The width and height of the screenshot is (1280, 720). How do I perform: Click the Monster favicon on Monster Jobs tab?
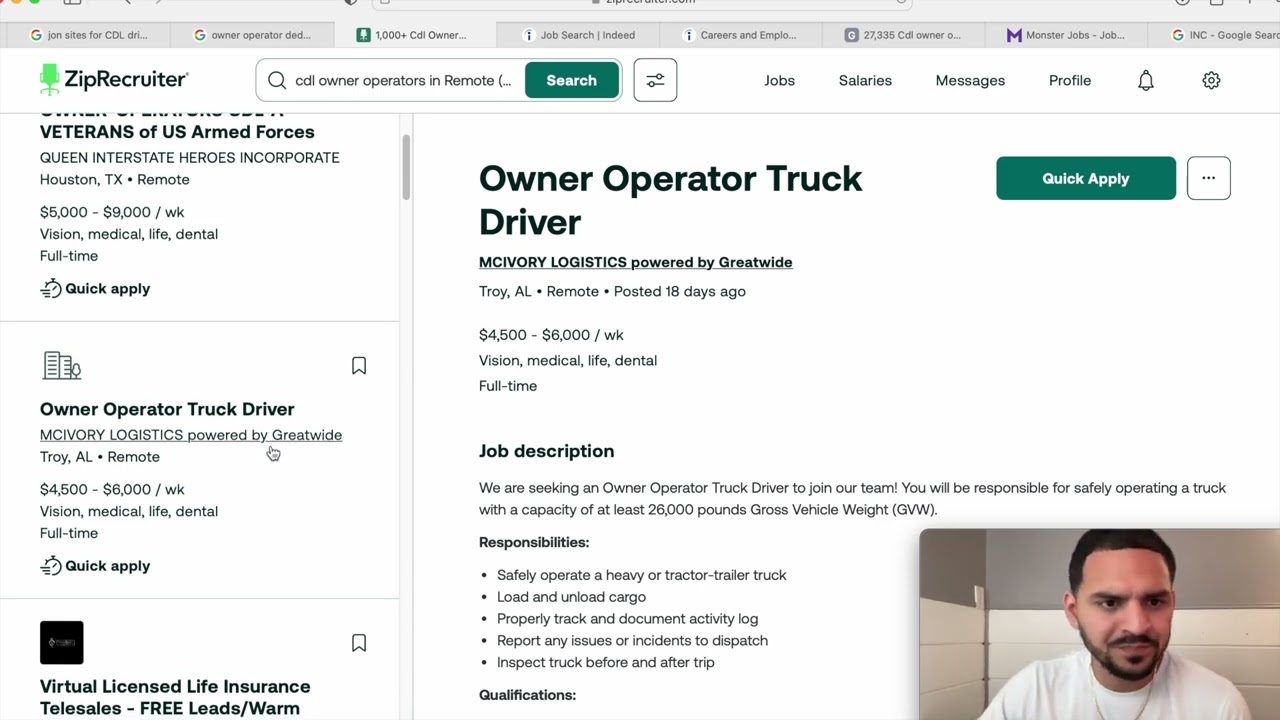[1014, 35]
